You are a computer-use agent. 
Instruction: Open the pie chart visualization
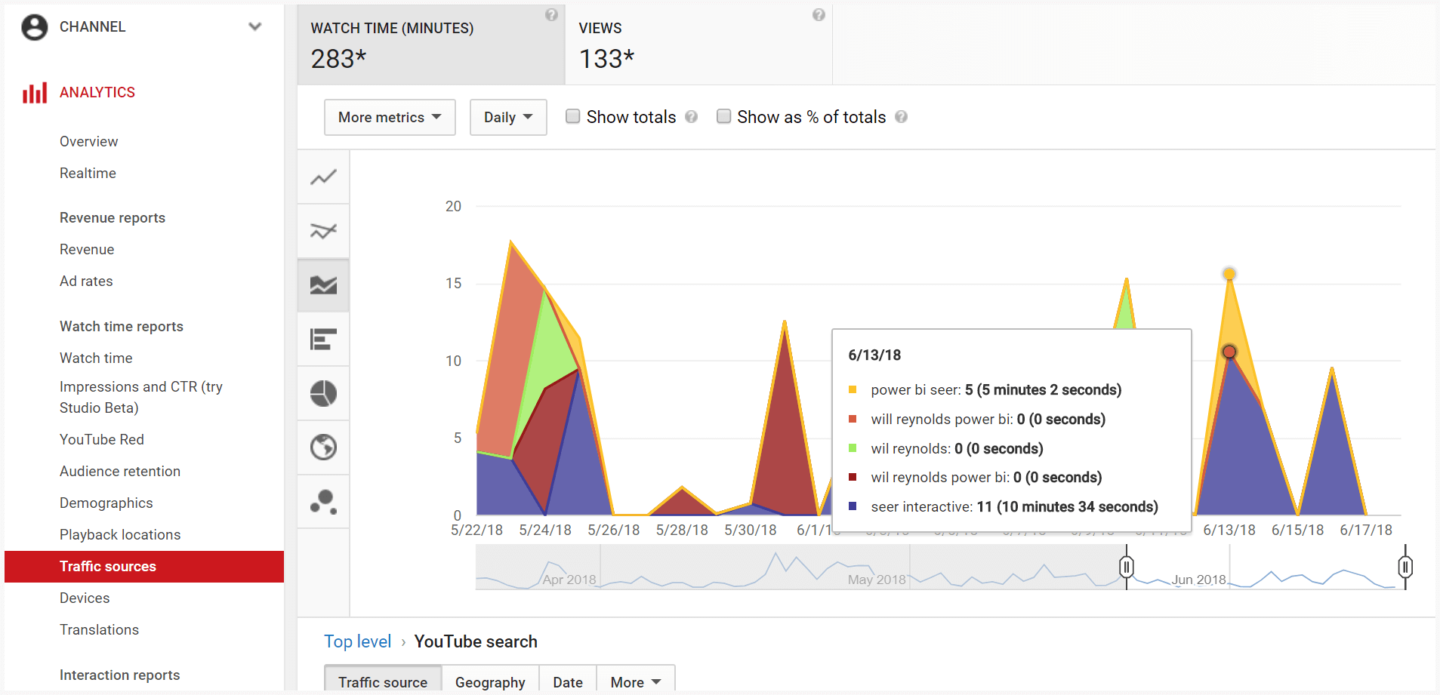tap(322, 393)
